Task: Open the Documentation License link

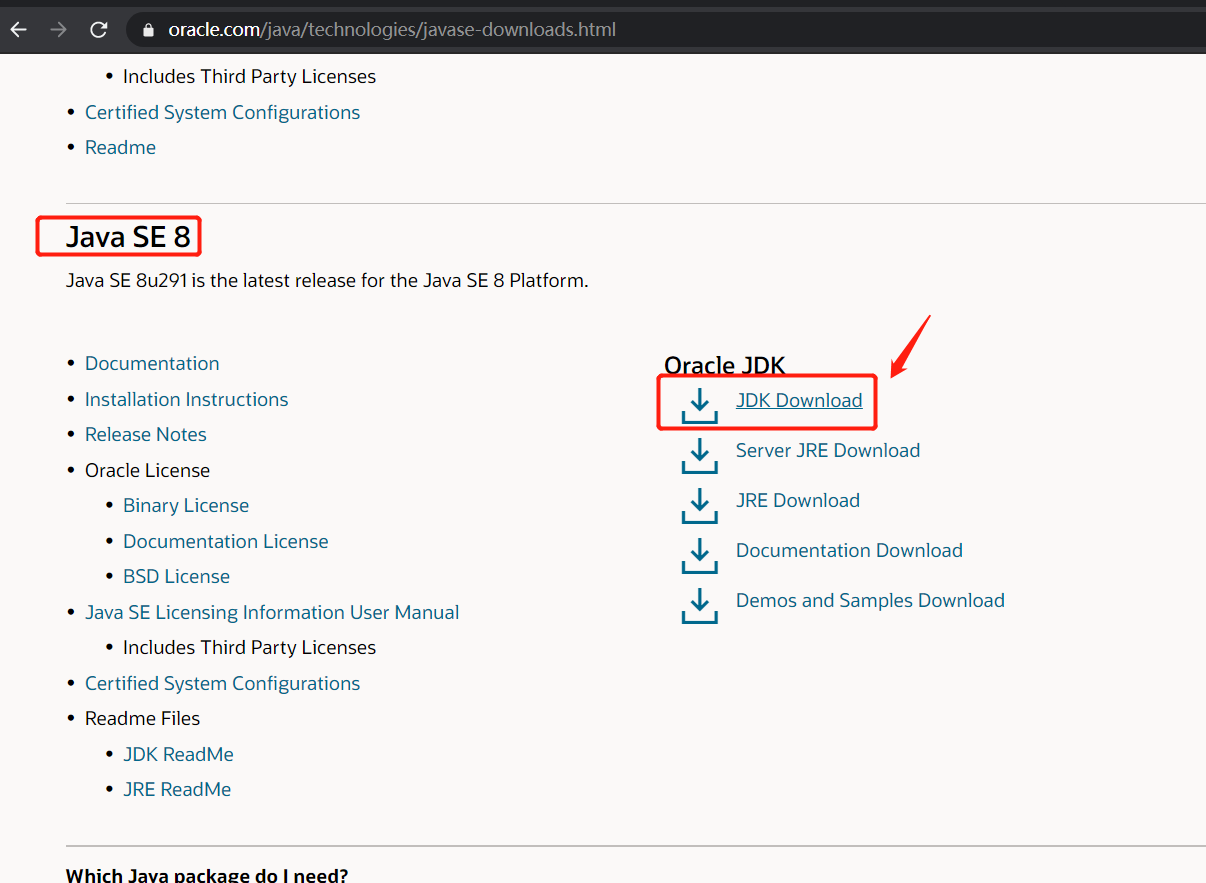Action: coord(225,541)
